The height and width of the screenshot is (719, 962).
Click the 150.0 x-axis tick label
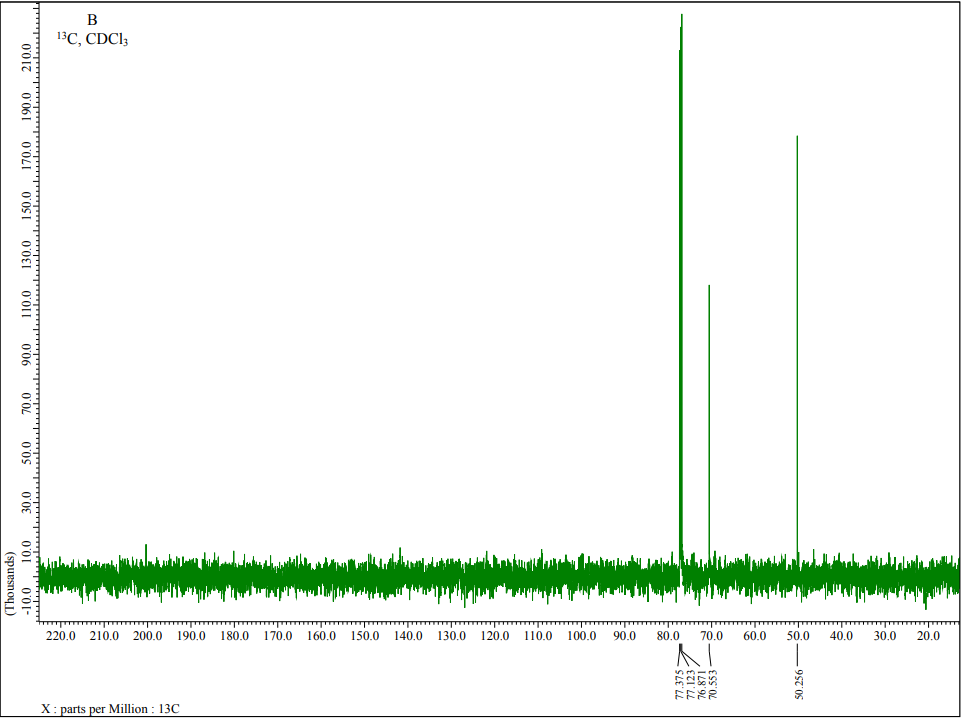(364, 636)
